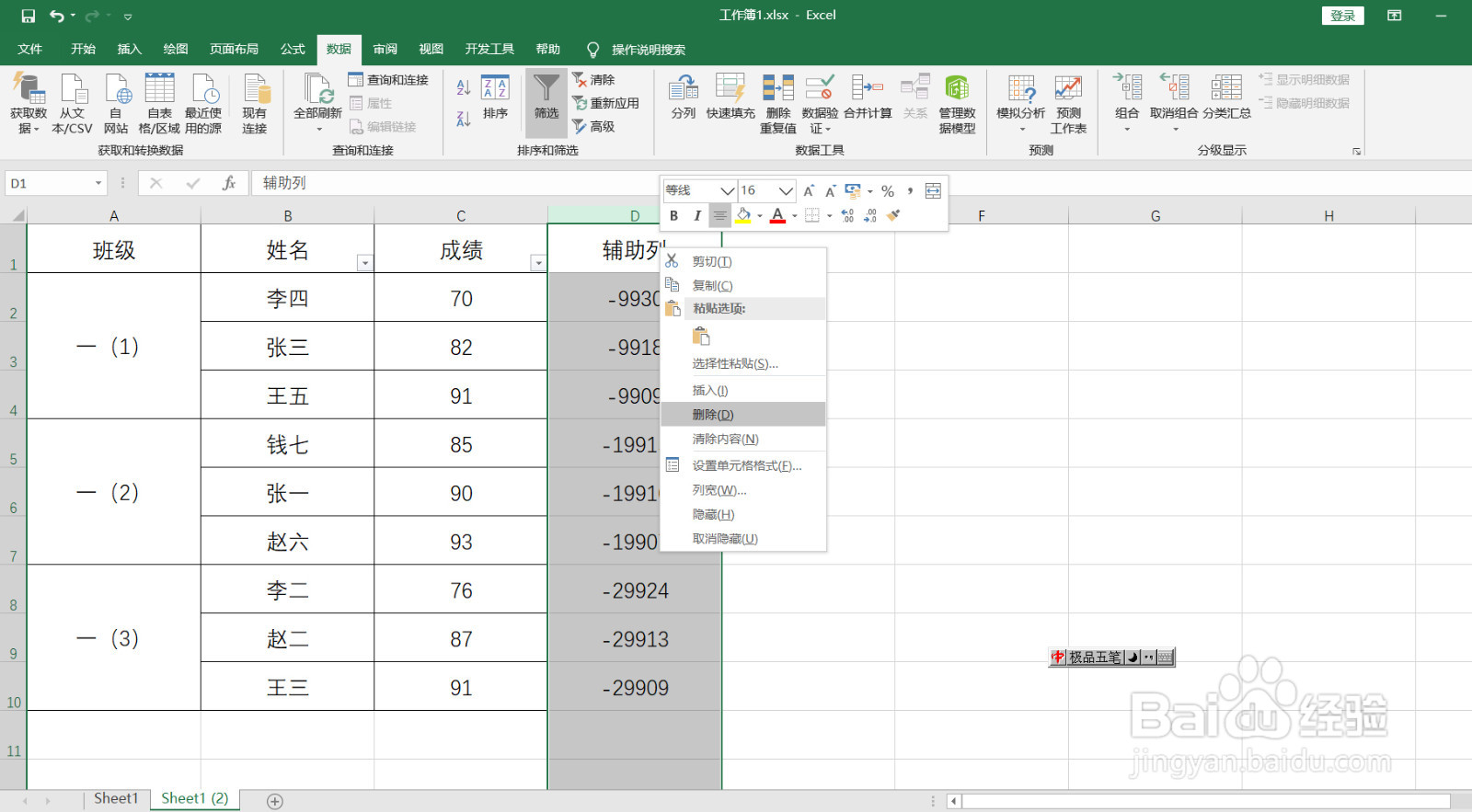The width and height of the screenshot is (1472, 812).
Task: Choose Format Cells (设置单元格格式) menu item
Action: [743, 465]
